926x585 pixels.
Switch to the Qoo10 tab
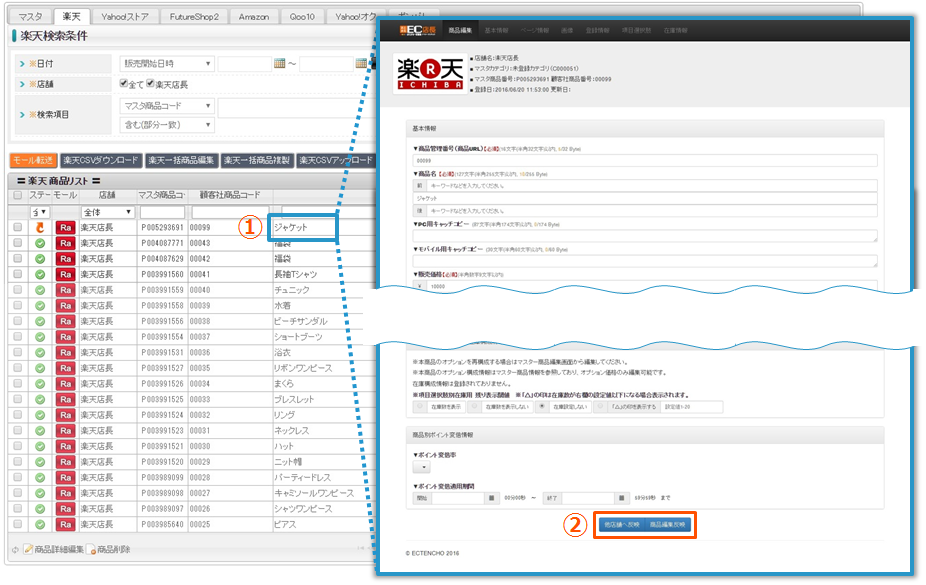click(x=302, y=17)
